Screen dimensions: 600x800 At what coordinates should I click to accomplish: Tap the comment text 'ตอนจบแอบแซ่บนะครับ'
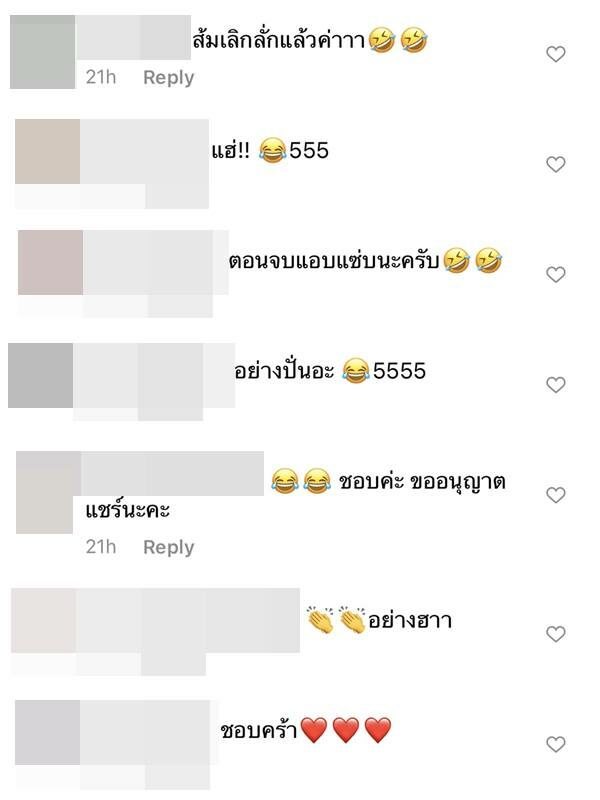point(334,261)
